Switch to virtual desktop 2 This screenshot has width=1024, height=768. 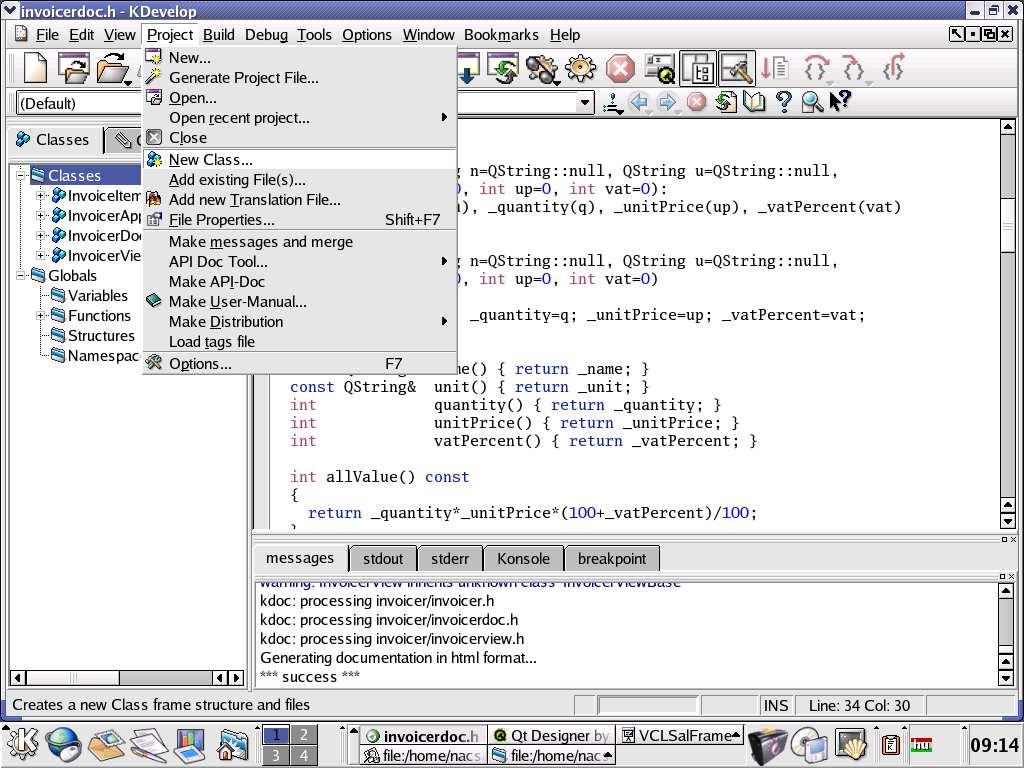pyautogui.click(x=303, y=735)
